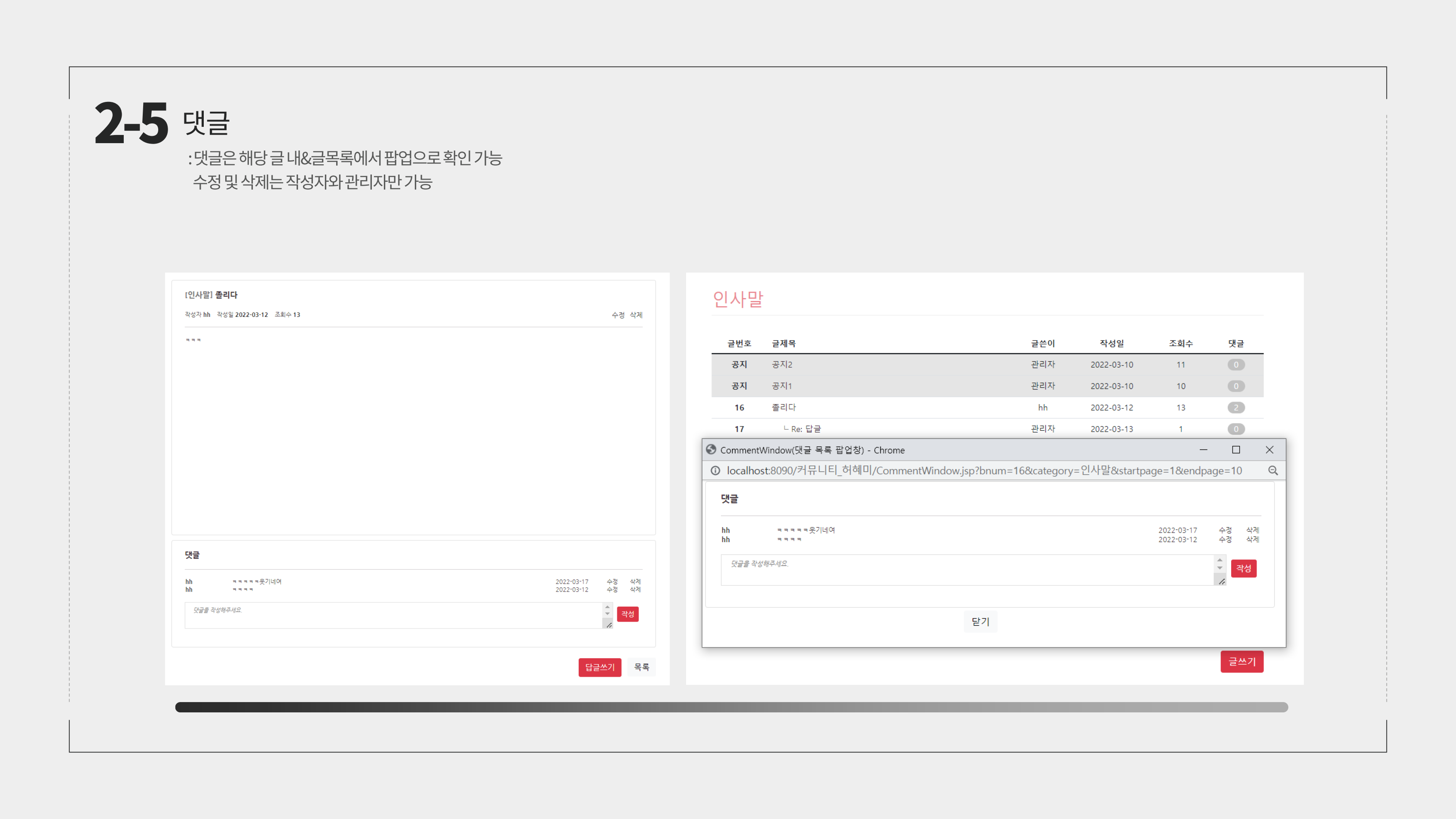The width and height of the screenshot is (1456, 819).
Task: Click the zoom magnifier icon in the address bar
Action: pyautogui.click(x=1273, y=470)
